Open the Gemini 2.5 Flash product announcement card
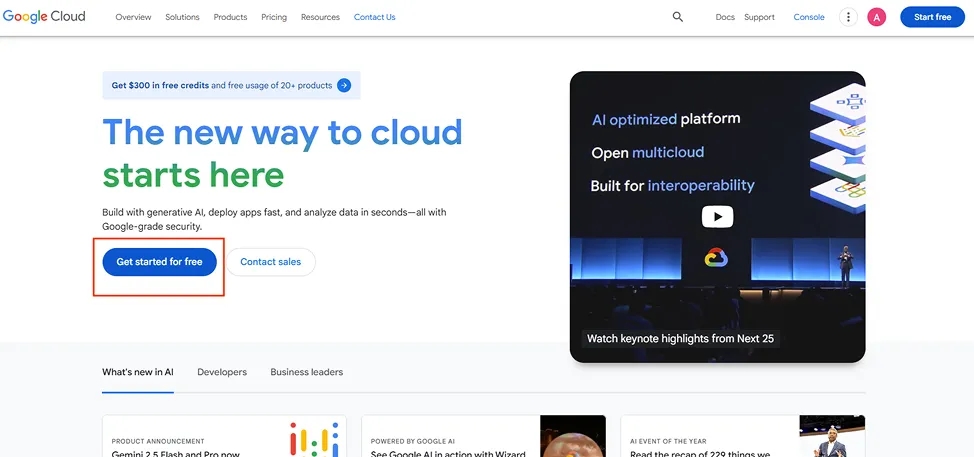 coord(224,436)
